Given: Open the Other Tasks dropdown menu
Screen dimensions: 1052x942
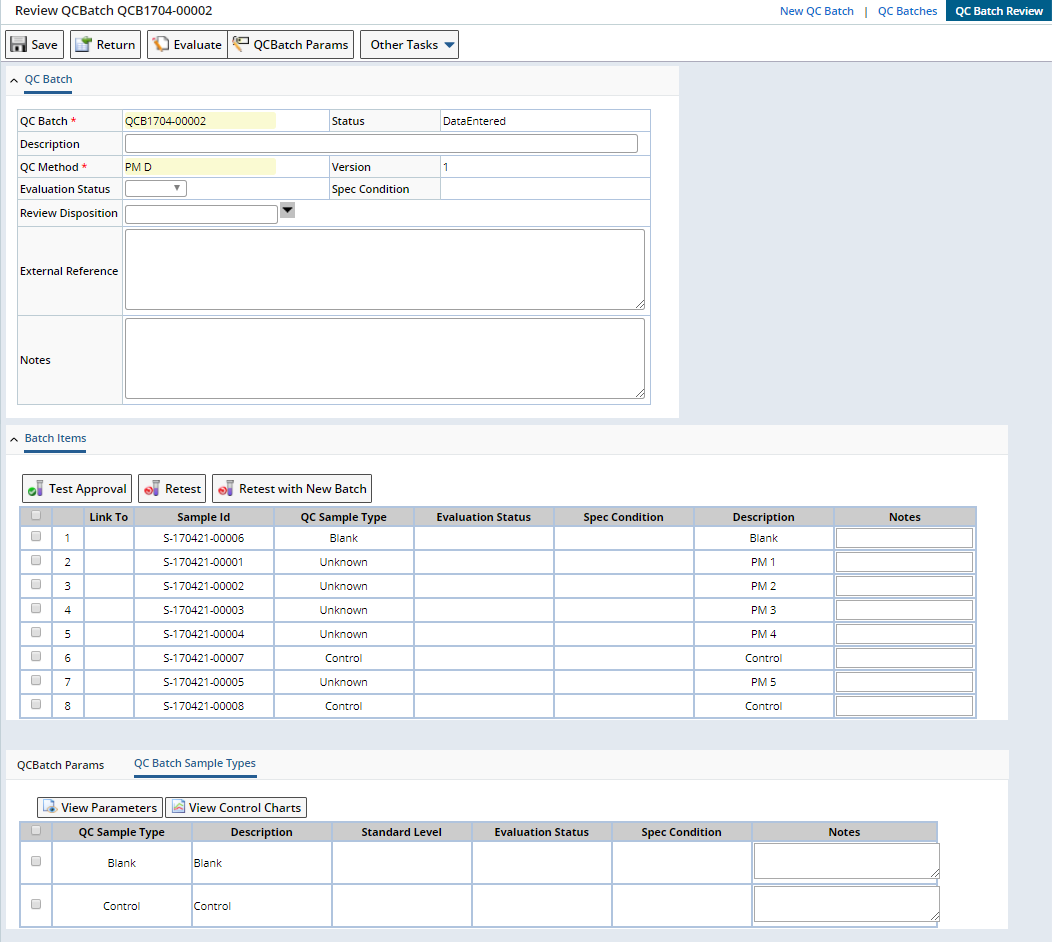Looking at the screenshot, I should click(409, 44).
